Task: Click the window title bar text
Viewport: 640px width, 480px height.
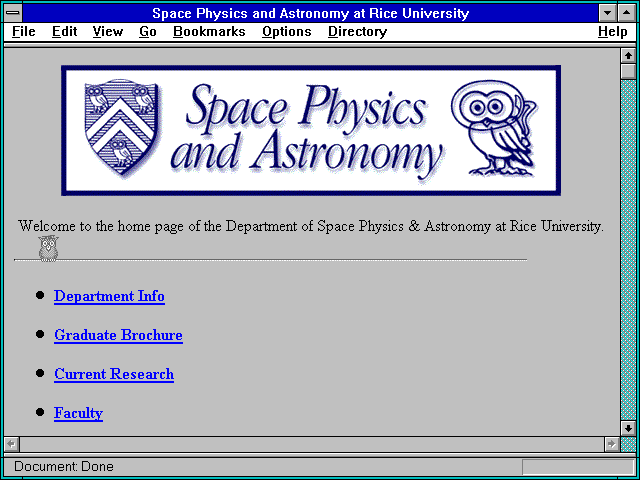Action: click(x=311, y=13)
